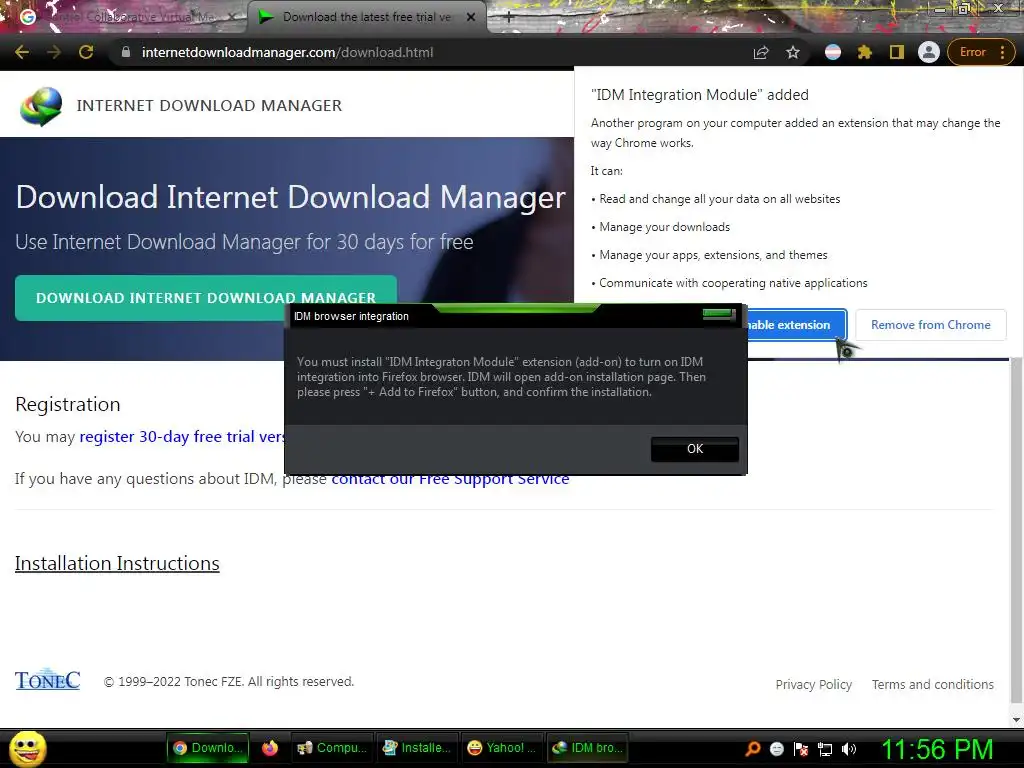
Task: Open the smiley face start button
Action: 27,748
